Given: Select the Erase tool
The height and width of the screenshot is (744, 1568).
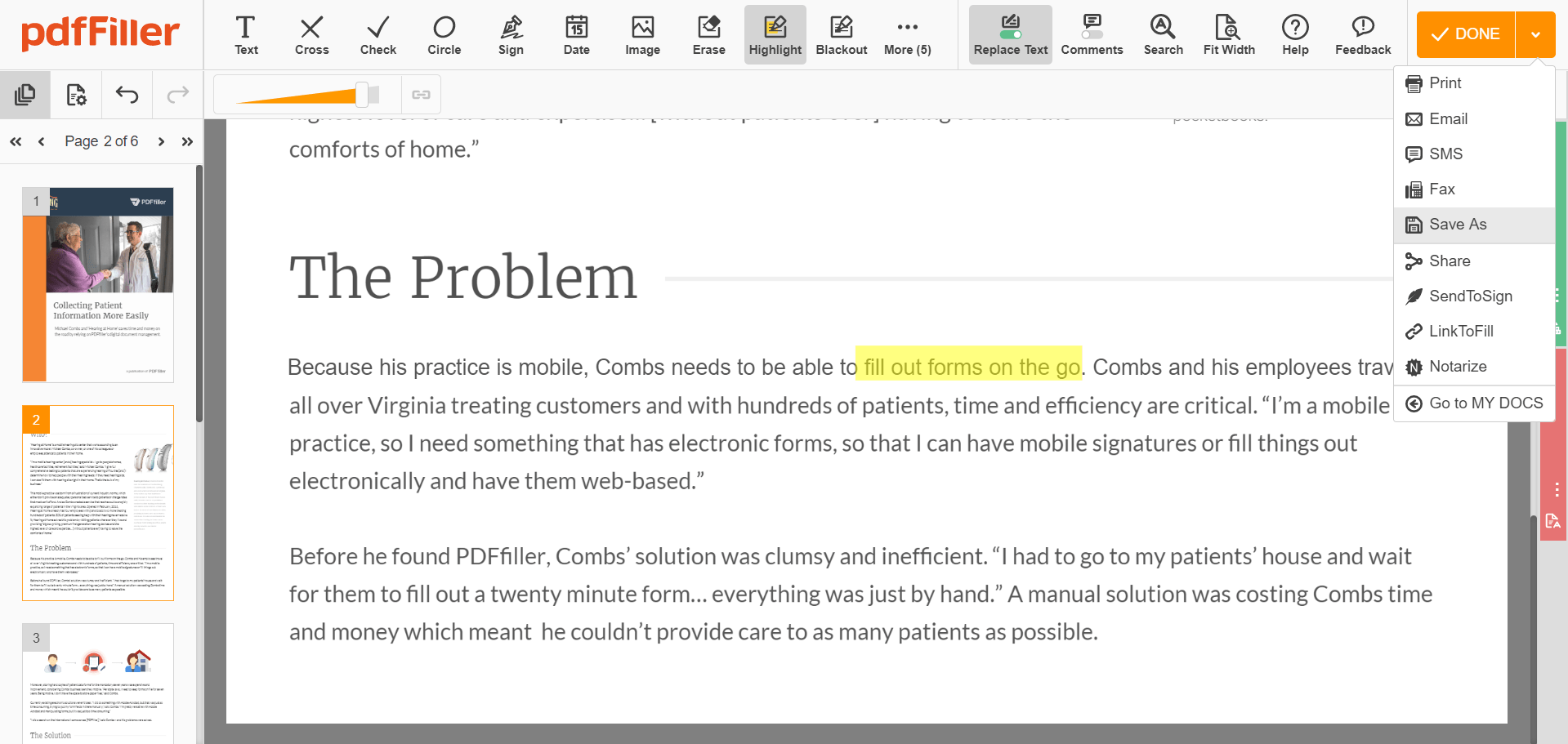Looking at the screenshot, I should tap(708, 34).
